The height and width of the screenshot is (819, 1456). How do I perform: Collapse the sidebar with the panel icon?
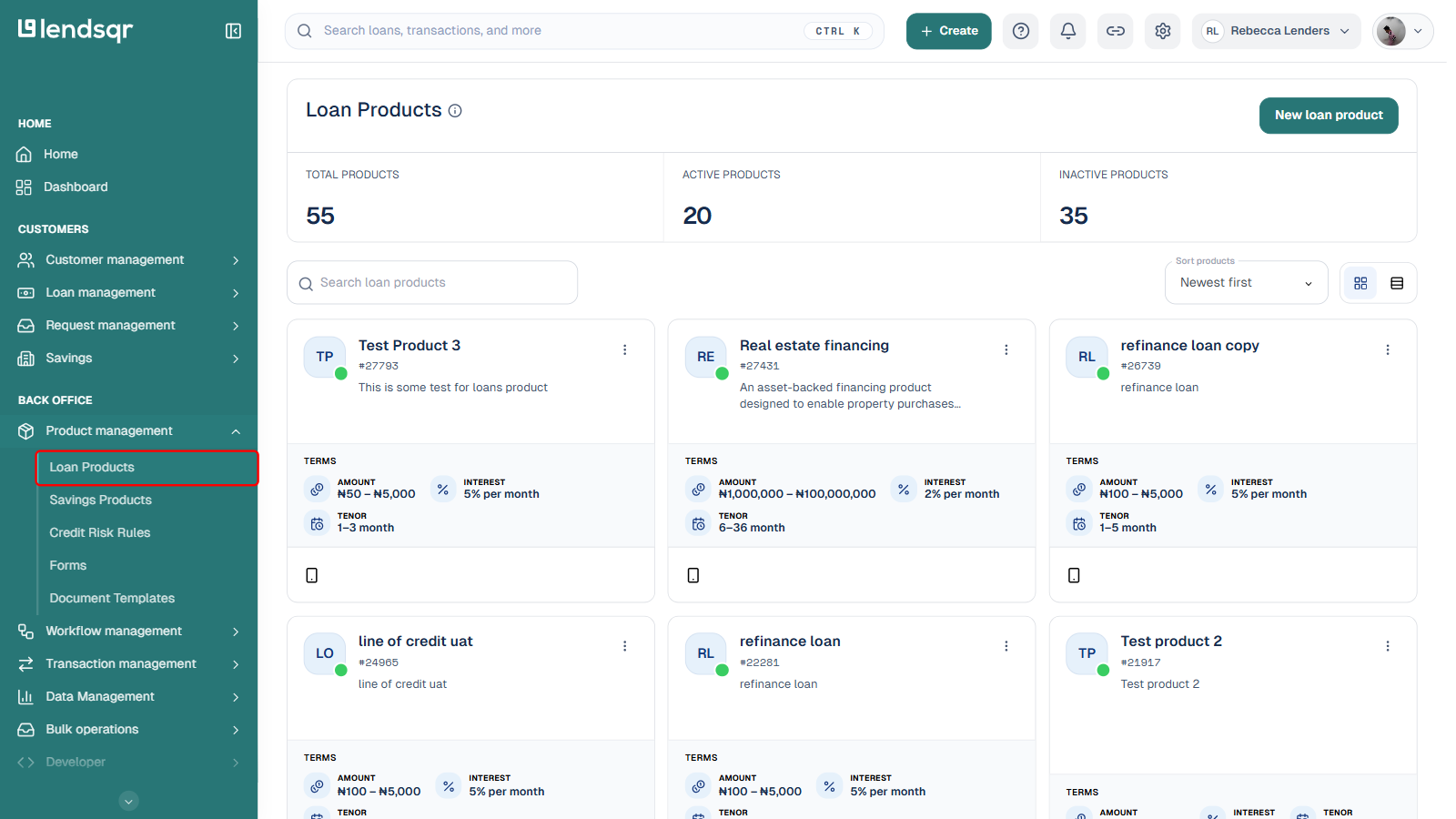pyautogui.click(x=233, y=31)
